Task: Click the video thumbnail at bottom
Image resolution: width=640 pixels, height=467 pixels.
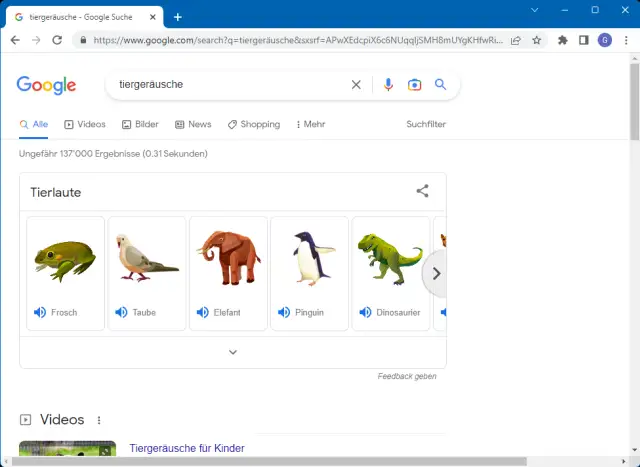Action: pyautogui.click(x=67, y=449)
